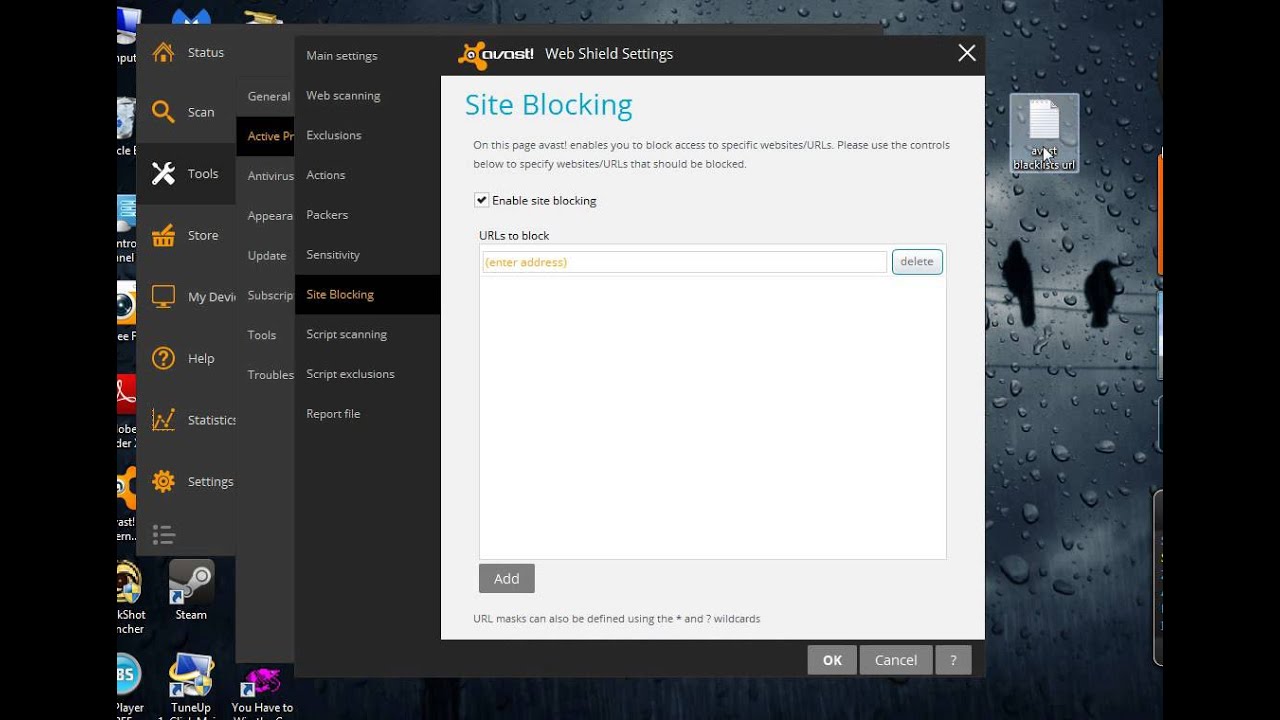The image size is (1280, 720).
Task: Click the URL masks wildcards note
Action: point(617,619)
